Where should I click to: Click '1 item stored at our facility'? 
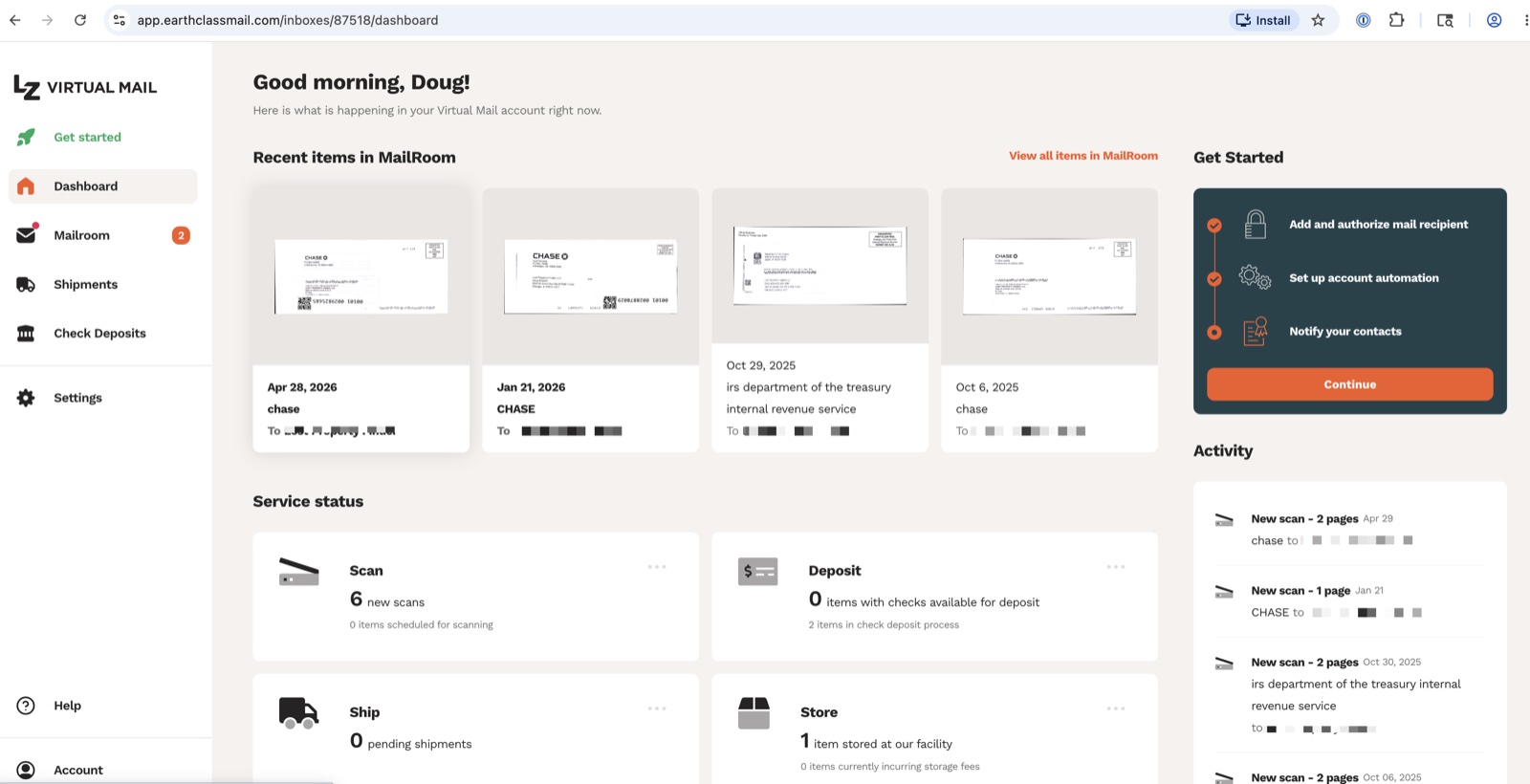pyautogui.click(x=876, y=742)
